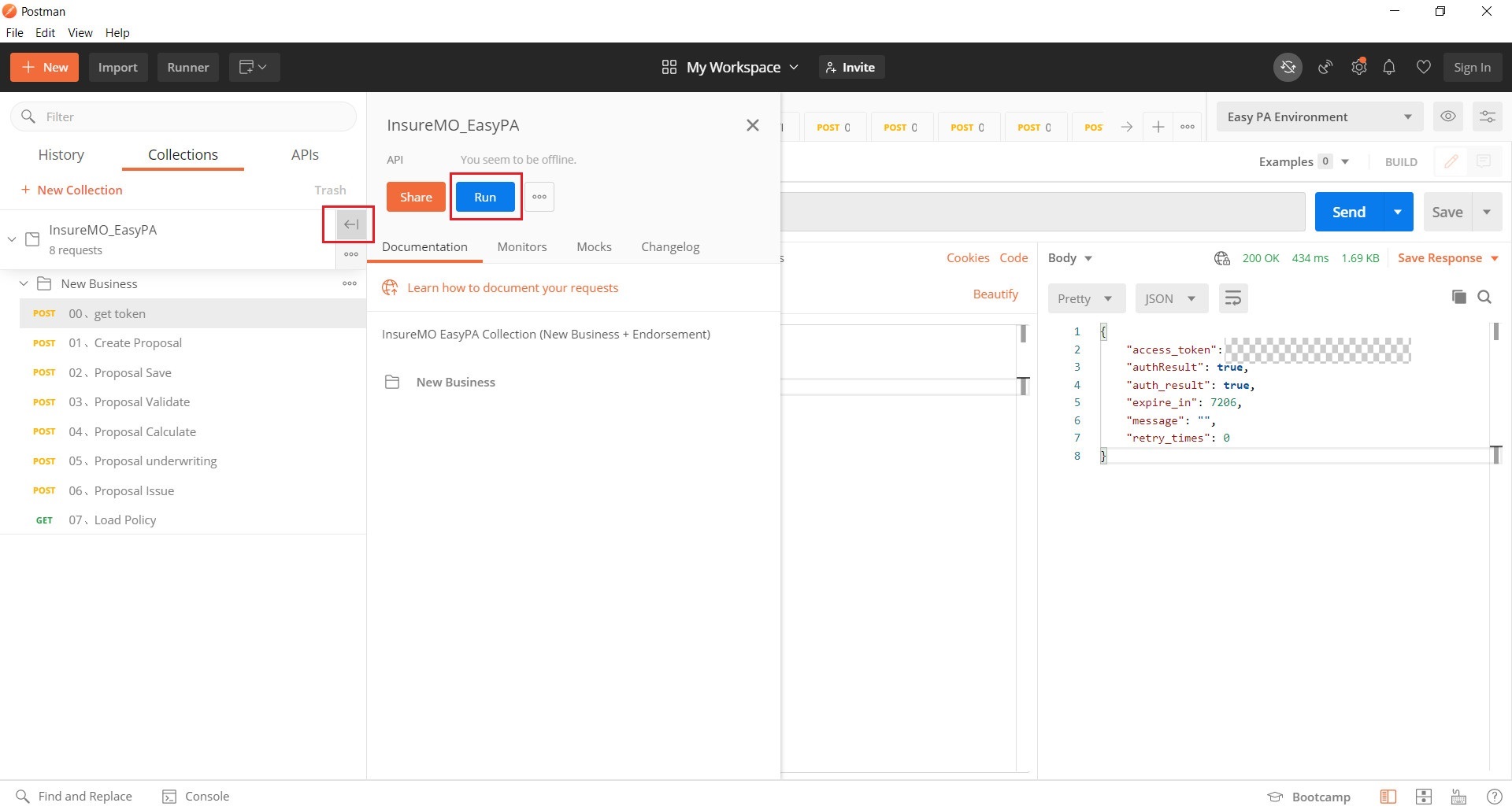
Task: Switch to the History tab
Action: (x=61, y=155)
